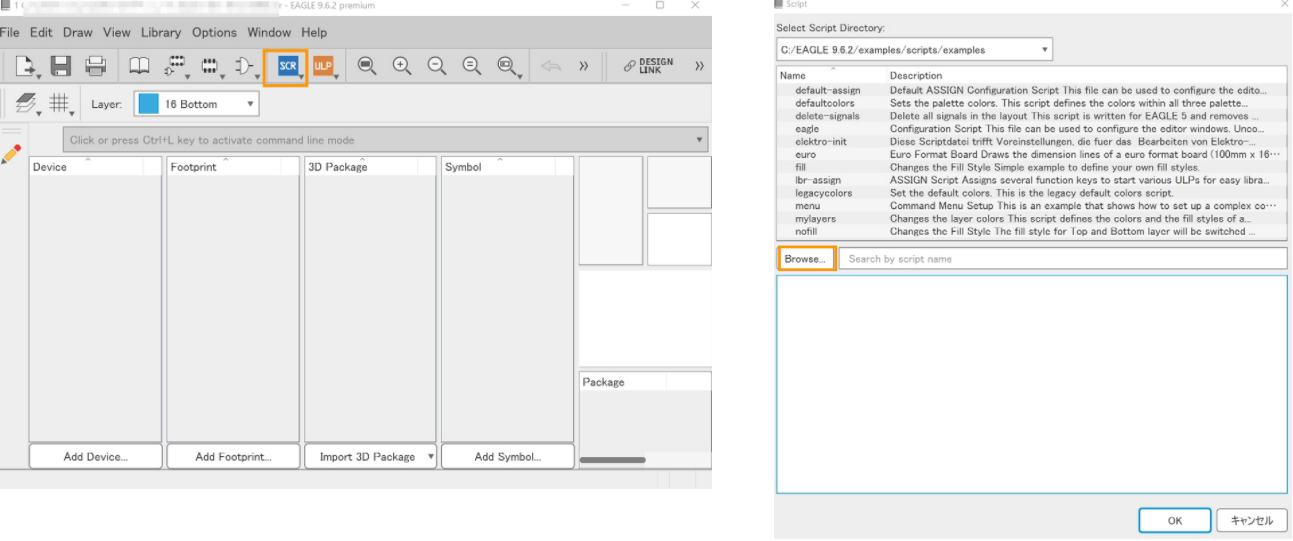Click the Package column header
The width and height of the screenshot is (1293, 541).
(623, 382)
